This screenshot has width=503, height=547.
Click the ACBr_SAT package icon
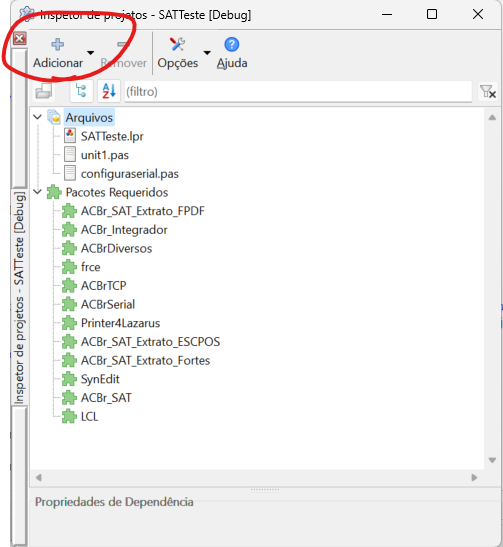coord(69,397)
